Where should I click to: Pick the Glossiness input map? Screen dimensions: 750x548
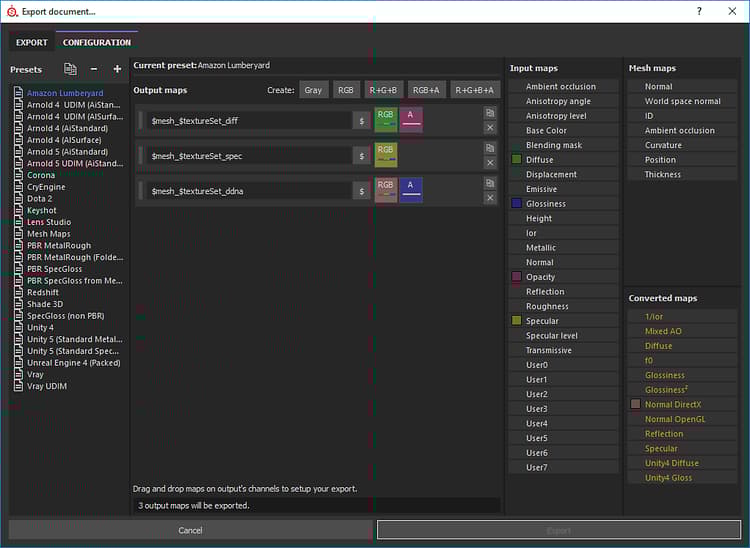(x=563, y=204)
